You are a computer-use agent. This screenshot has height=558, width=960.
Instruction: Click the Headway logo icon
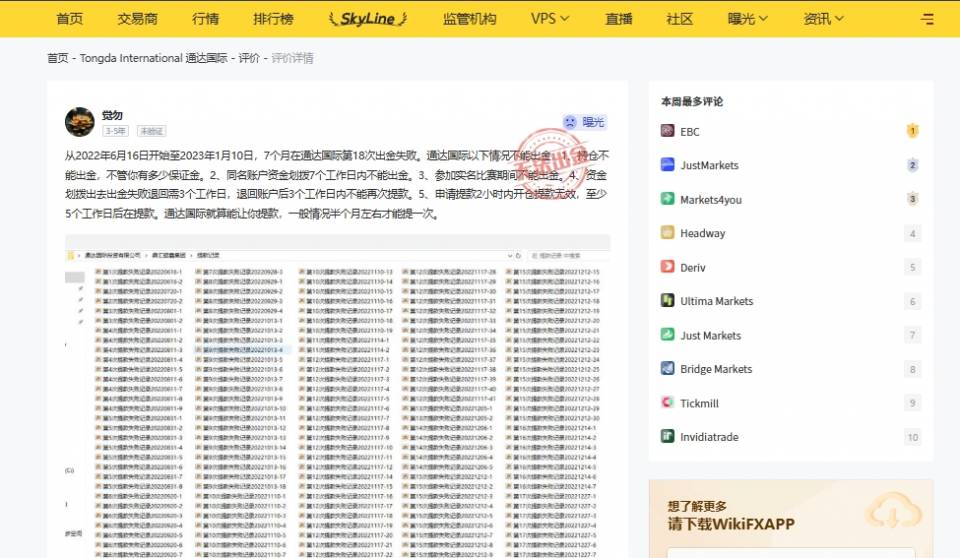coord(667,232)
